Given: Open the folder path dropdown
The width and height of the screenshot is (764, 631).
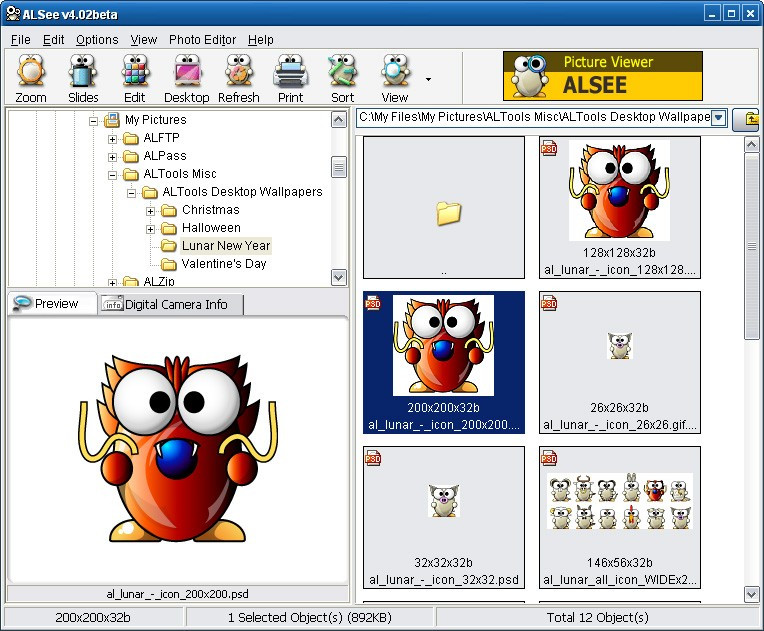Looking at the screenshot, I should [719, 117].
